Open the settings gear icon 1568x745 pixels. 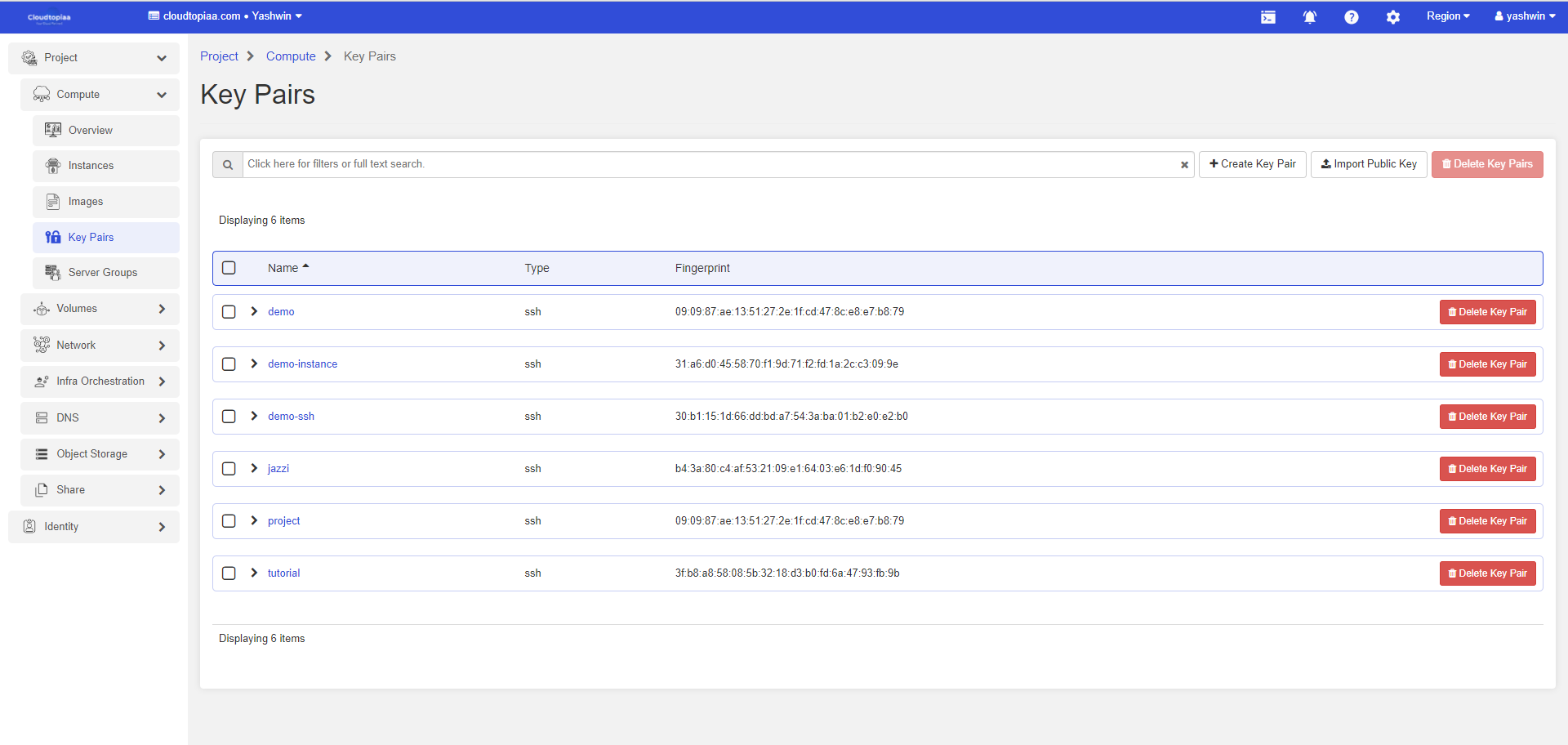pyautogui.click(x=1392, y=17)
